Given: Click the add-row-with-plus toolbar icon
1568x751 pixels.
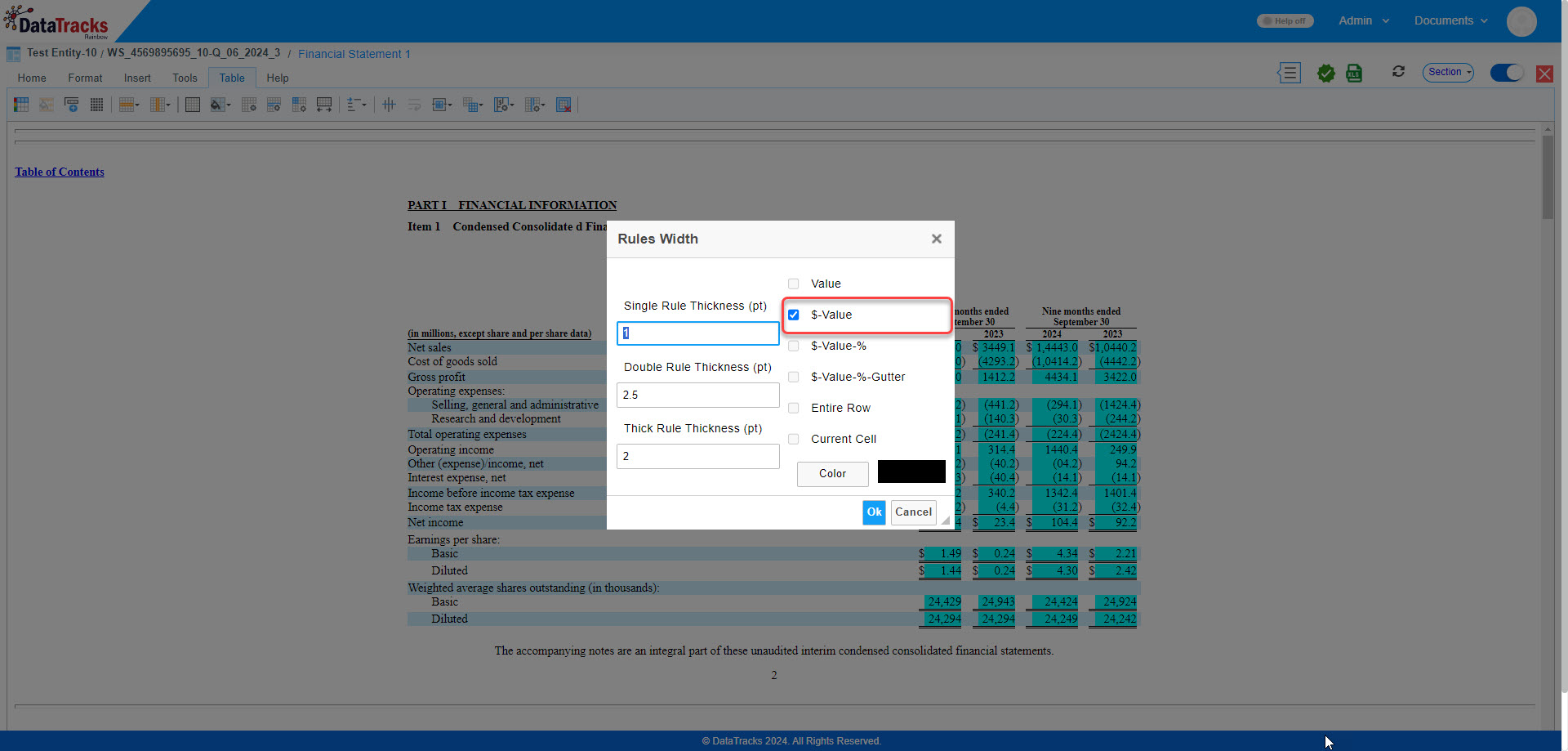Looking at the screenshot, I should pos(72,105).
